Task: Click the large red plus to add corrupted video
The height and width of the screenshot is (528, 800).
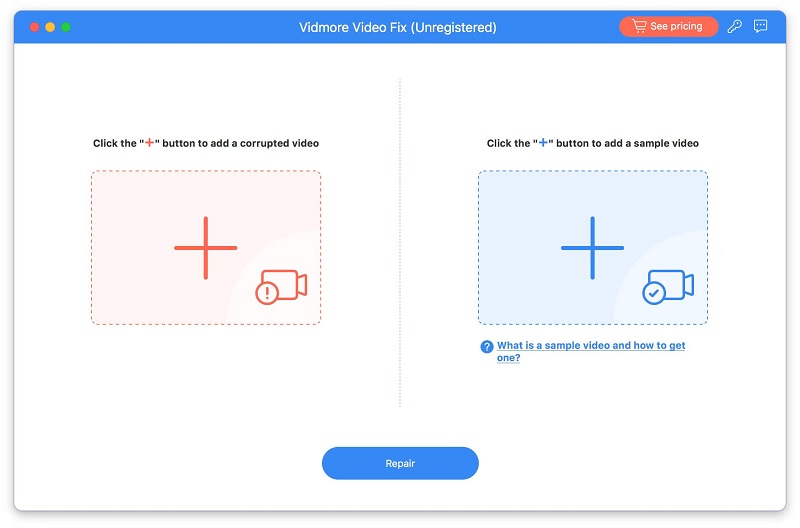Action: (206, 248)
